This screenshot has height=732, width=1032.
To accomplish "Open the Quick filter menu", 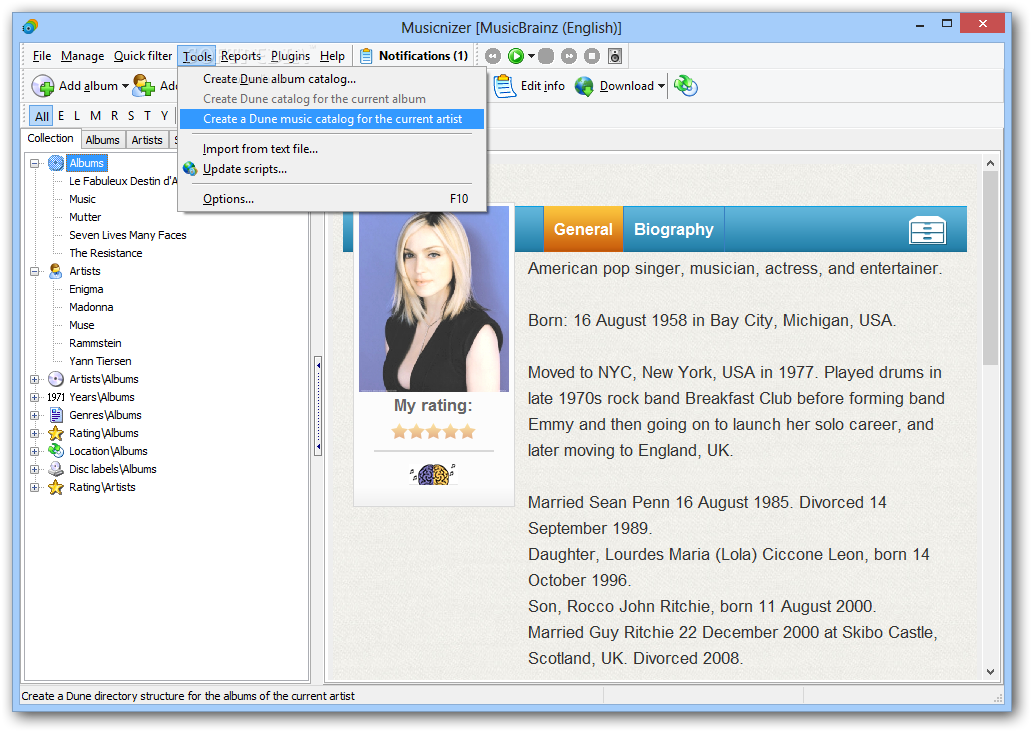I will tap(143, 56).
